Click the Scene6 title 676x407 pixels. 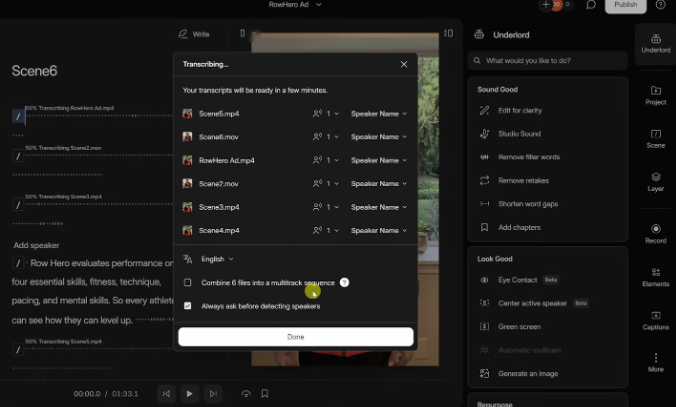(x=34, y=71)
